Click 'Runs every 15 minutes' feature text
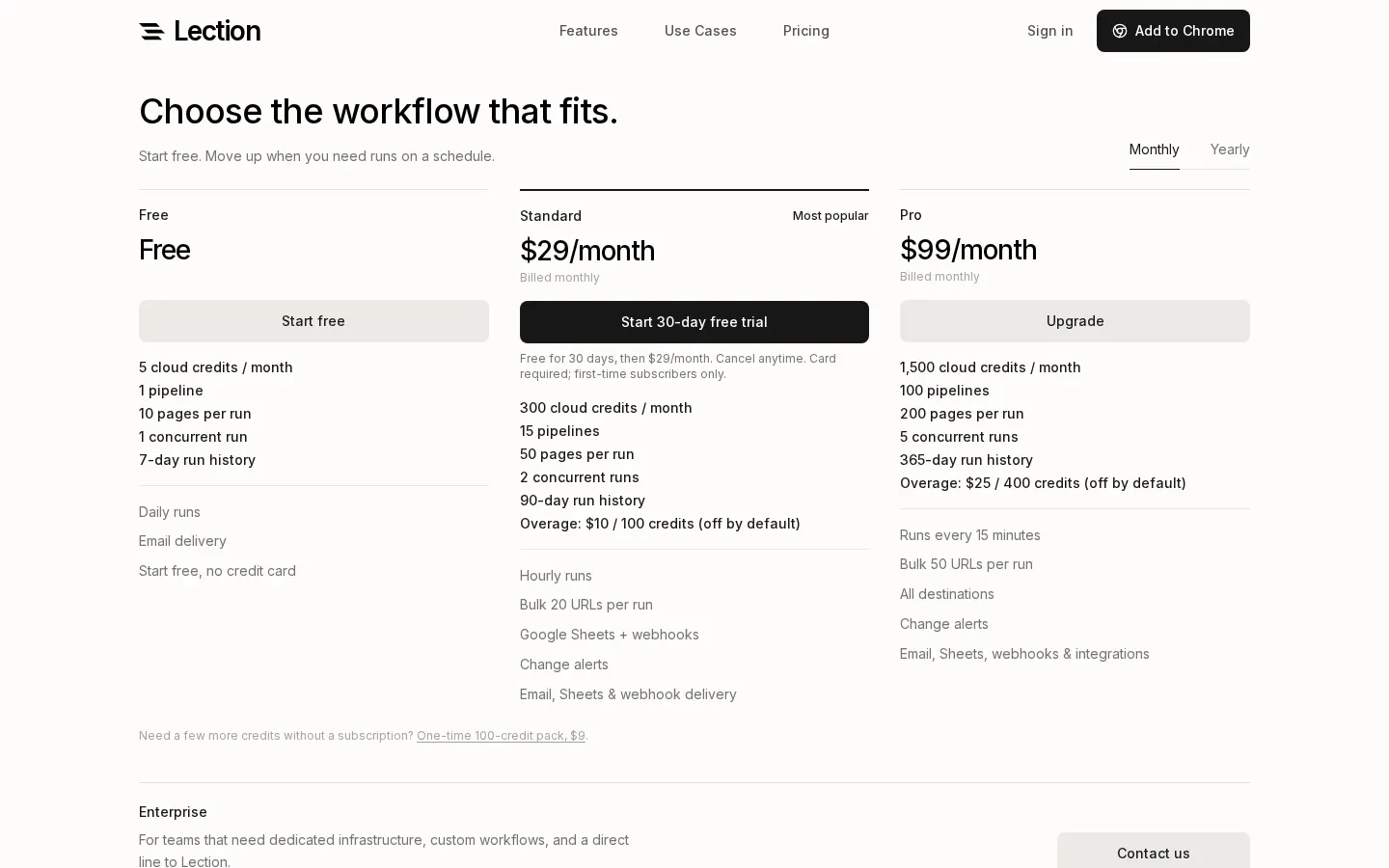Viewport: 1389px width, 868px height. (x=970, y=535)
